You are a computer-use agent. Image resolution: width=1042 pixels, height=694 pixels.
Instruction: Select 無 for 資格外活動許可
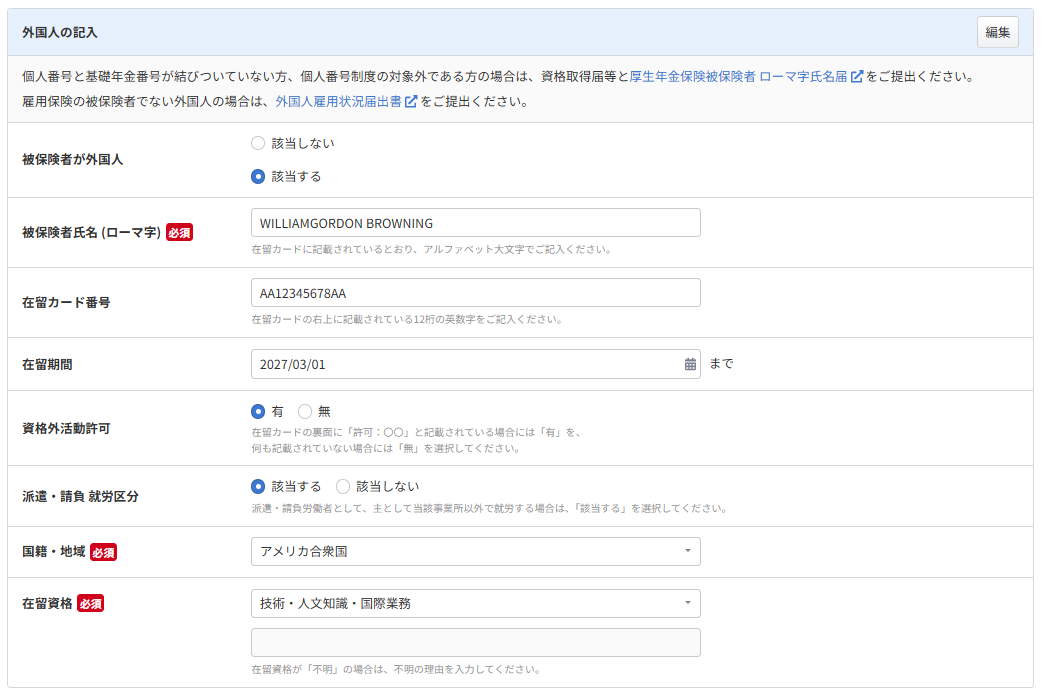click(305, 411)
